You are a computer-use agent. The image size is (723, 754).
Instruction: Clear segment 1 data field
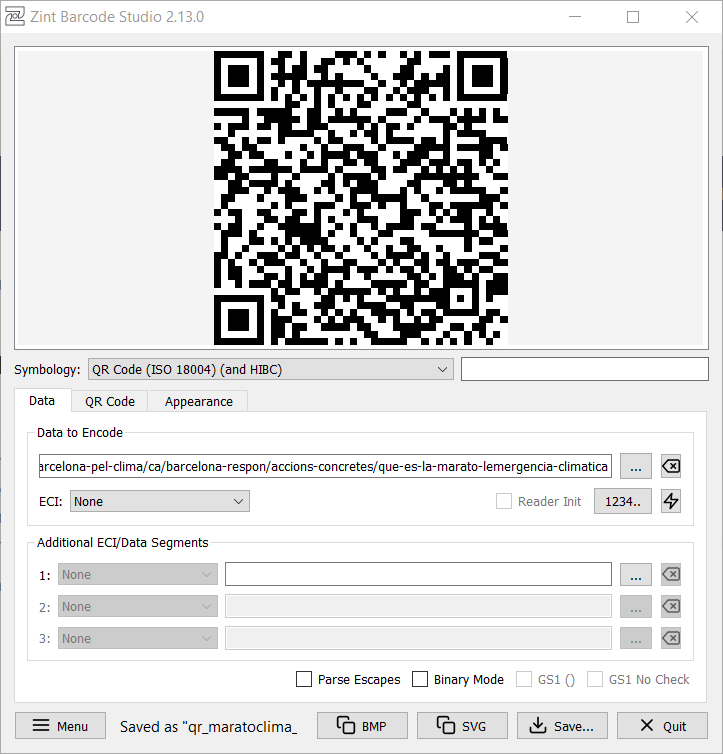(x=671, y=575)
